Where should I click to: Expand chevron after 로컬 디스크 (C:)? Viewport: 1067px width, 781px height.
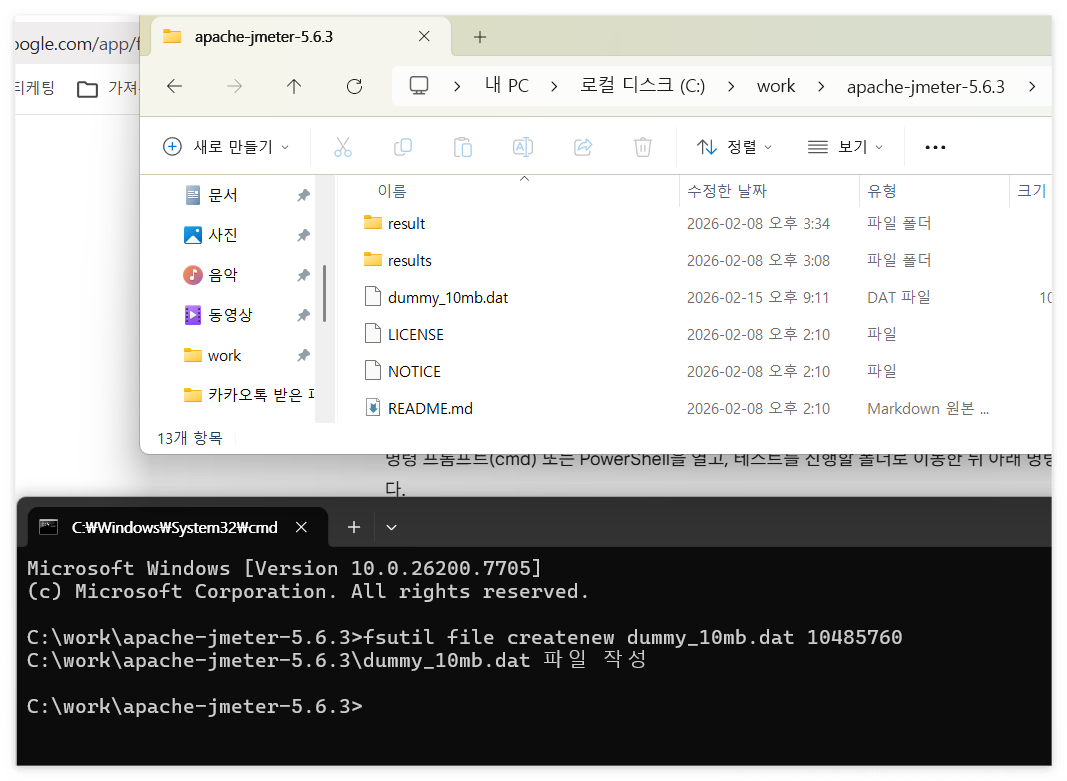click(x=731, y=86)
